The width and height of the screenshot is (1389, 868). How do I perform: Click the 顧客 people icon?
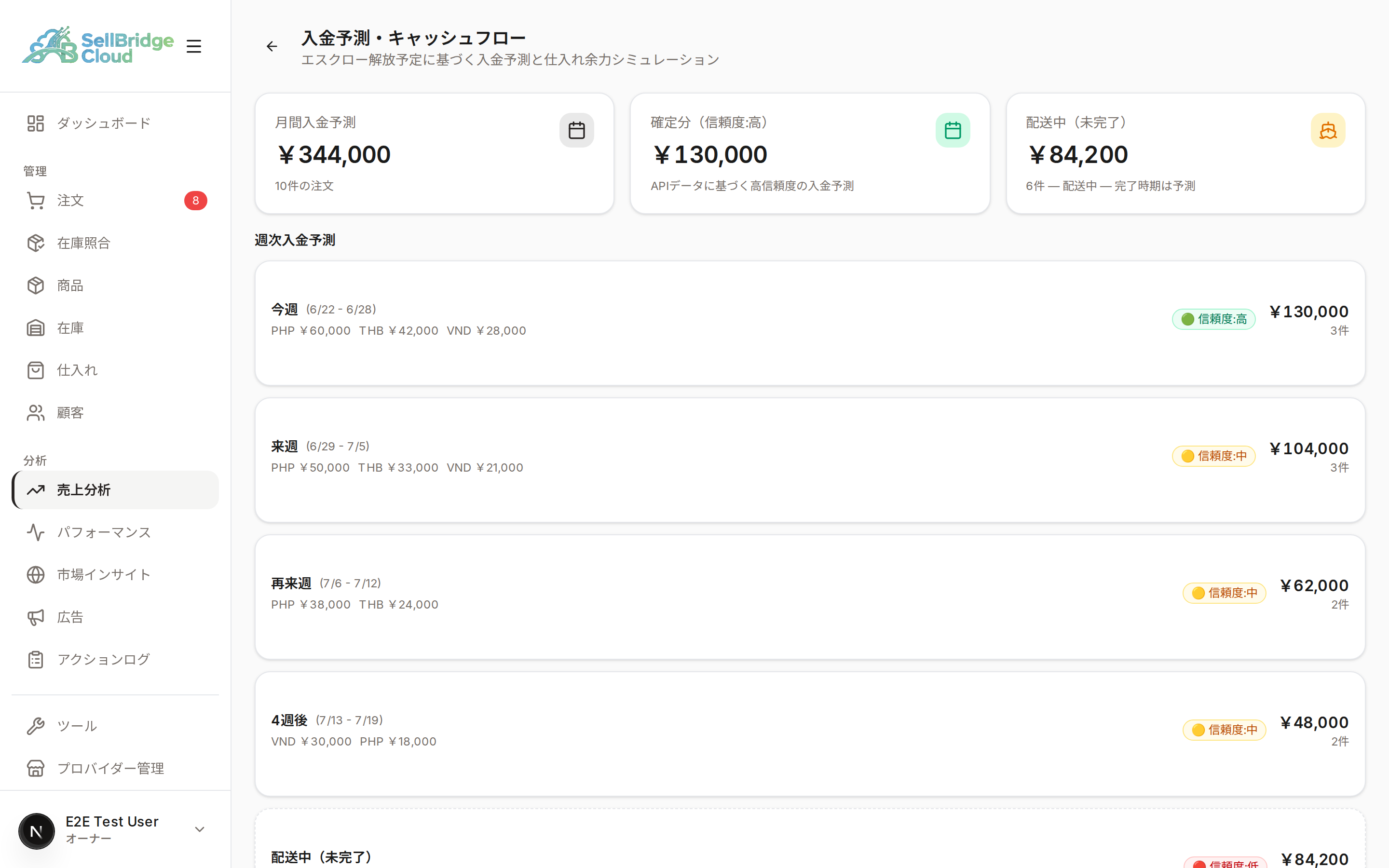(x=36, y=413)
